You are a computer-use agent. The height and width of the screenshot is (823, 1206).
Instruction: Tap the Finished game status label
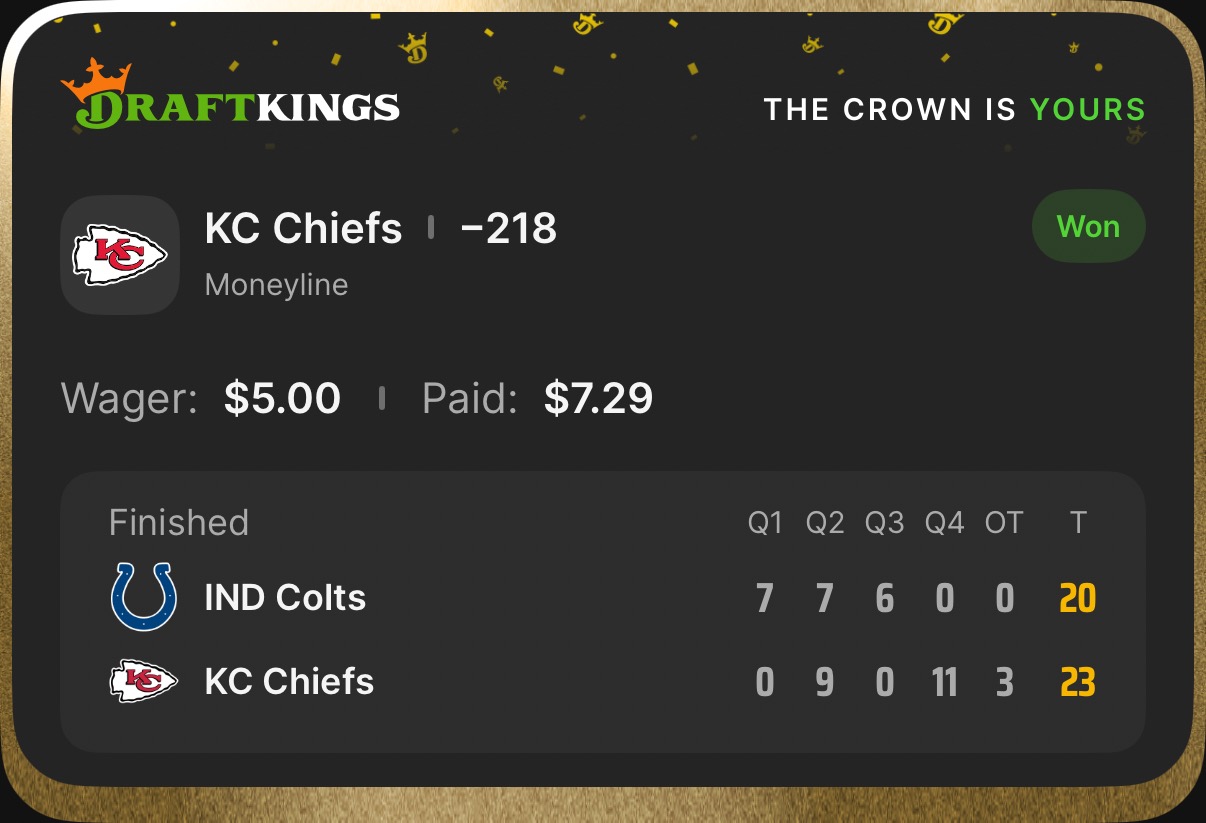178,522
